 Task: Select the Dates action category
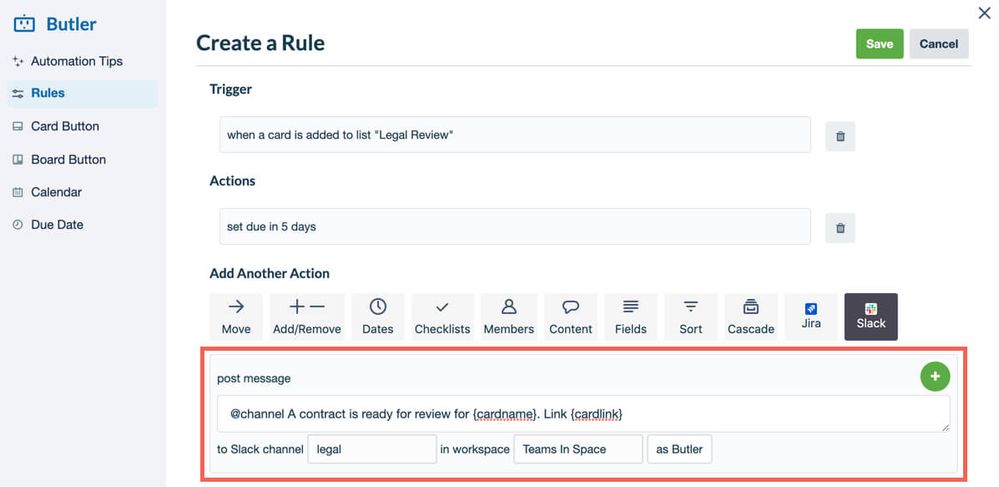click(378, 316)
